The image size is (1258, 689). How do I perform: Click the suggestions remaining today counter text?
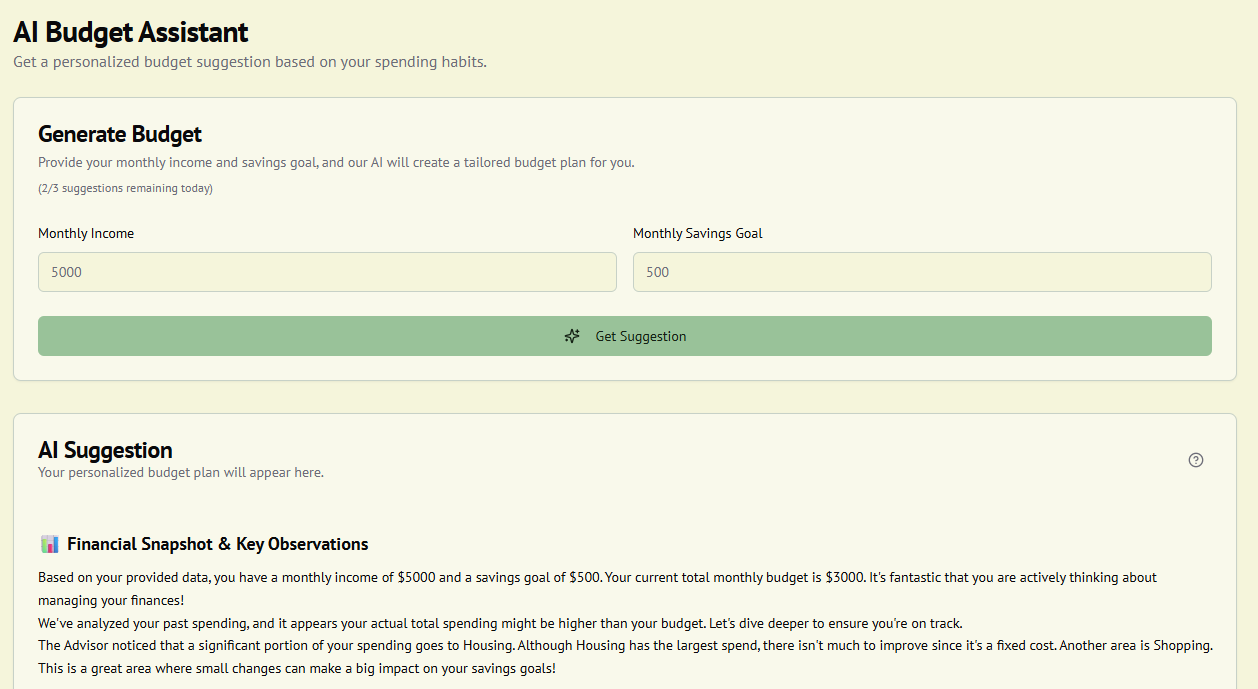point(125,188)
